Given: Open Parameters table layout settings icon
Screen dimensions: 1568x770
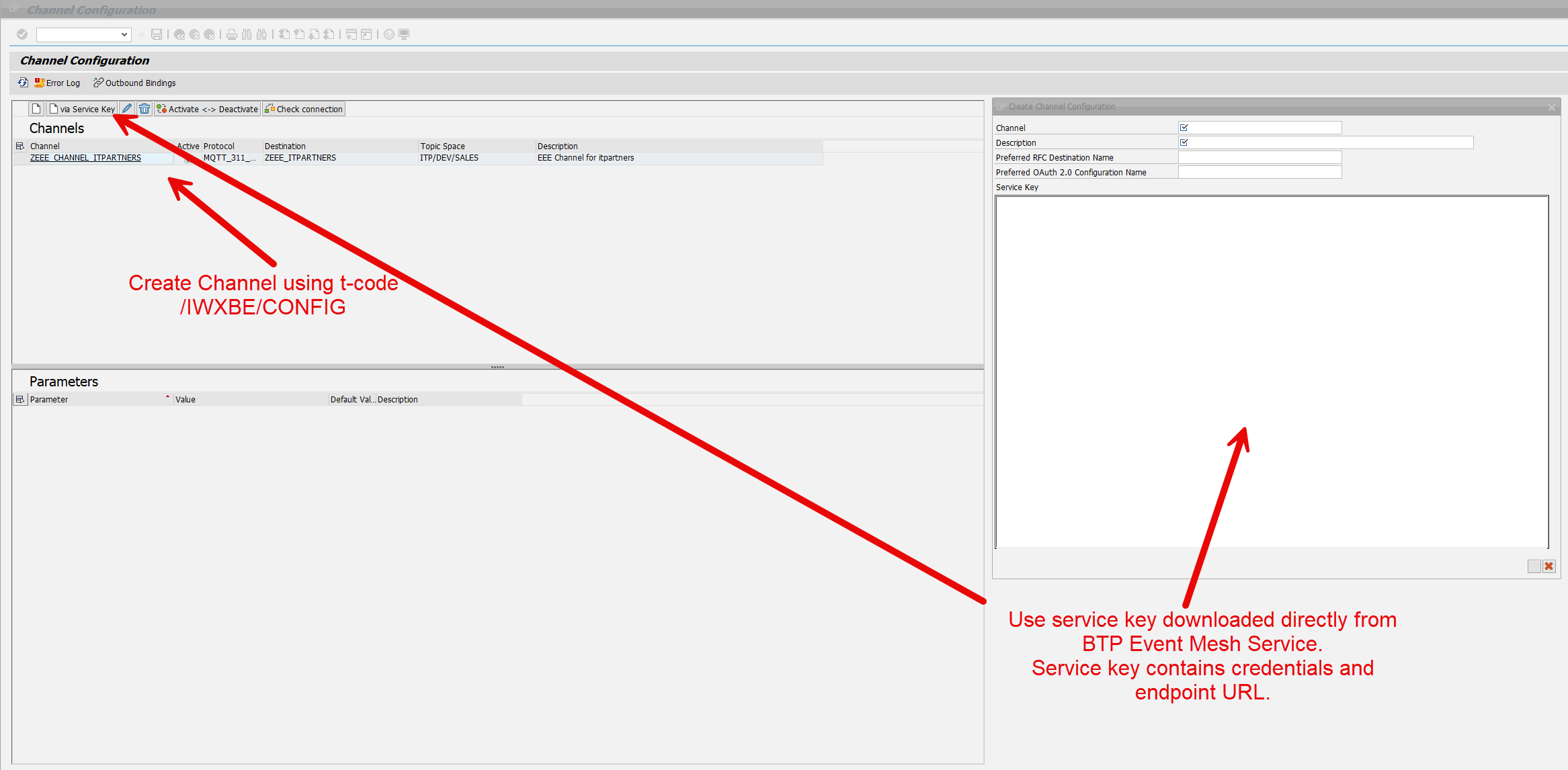Looking at the screenshot, I should [20, 399].
